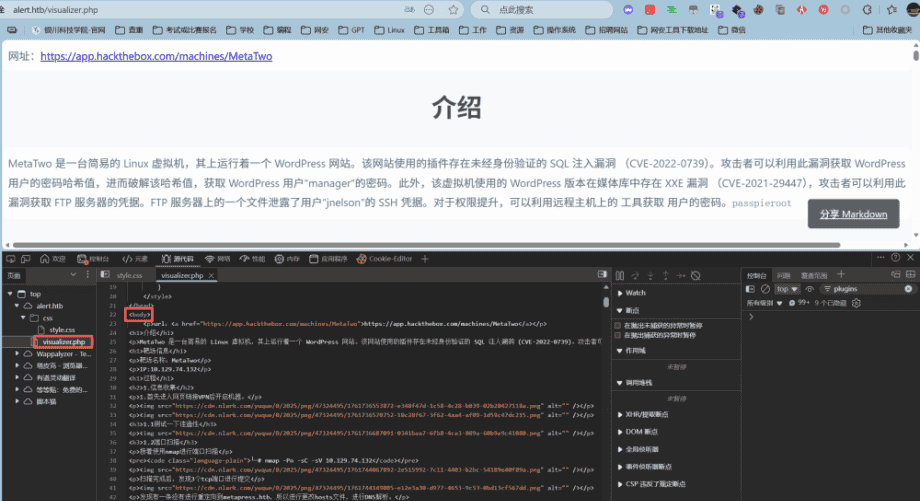Click the step debugger arrow icon
The height and width of the screenshot is (501, 920).
coord(681,276)
